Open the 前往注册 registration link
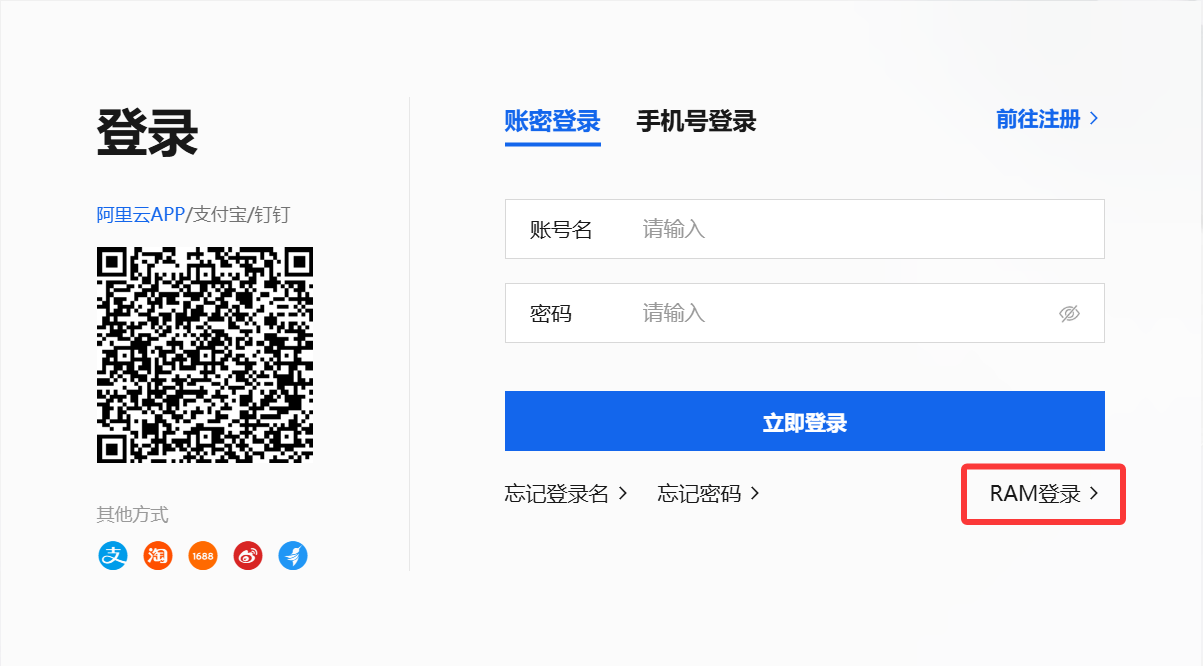The image size is (1203, 666). [x=1038, y=119]
